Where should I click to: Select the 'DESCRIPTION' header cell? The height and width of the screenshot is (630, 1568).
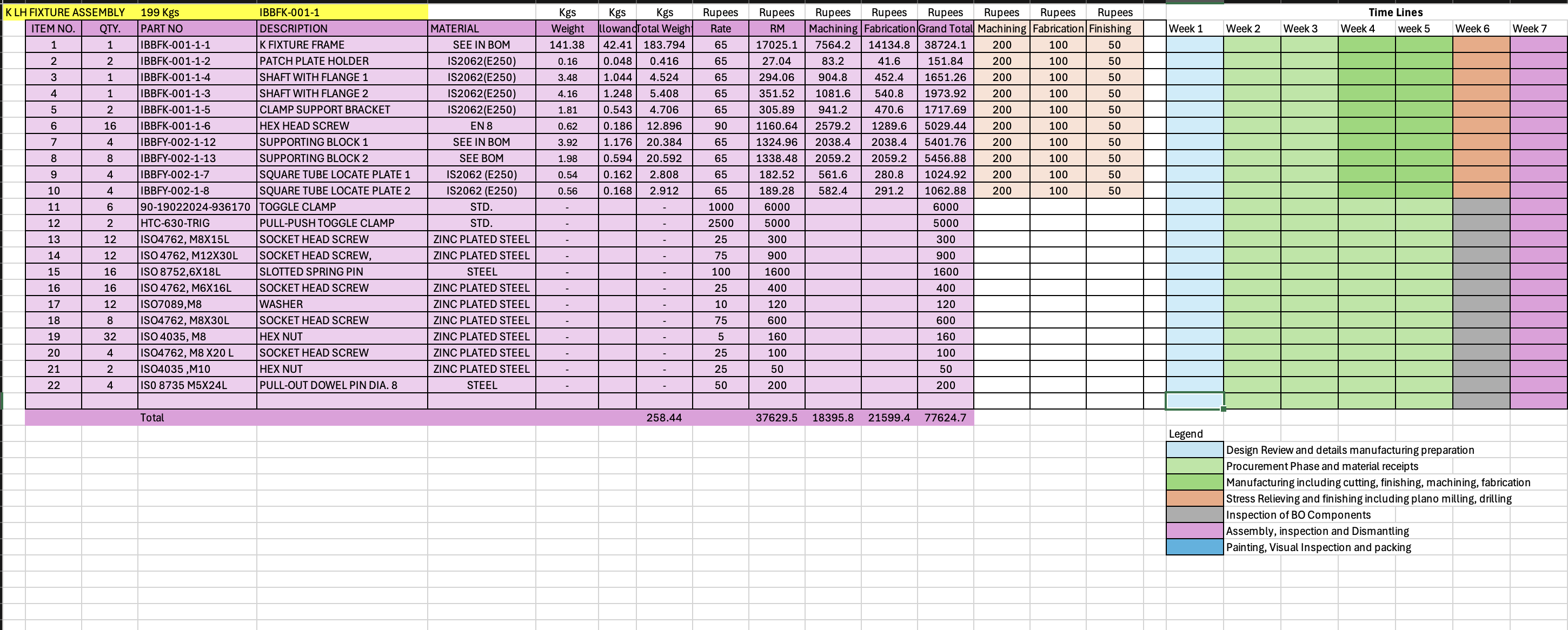pos(342,29)
